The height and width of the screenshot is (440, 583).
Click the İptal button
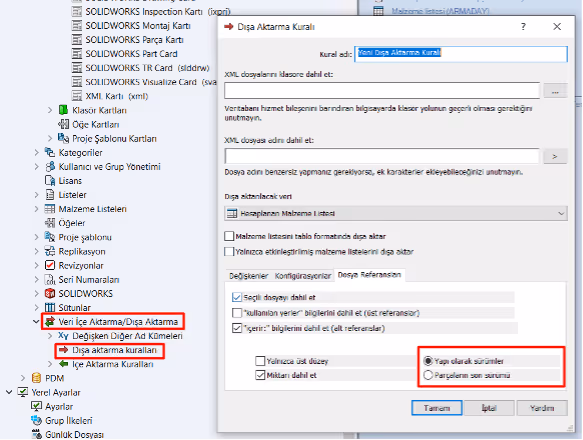point(489,408)
